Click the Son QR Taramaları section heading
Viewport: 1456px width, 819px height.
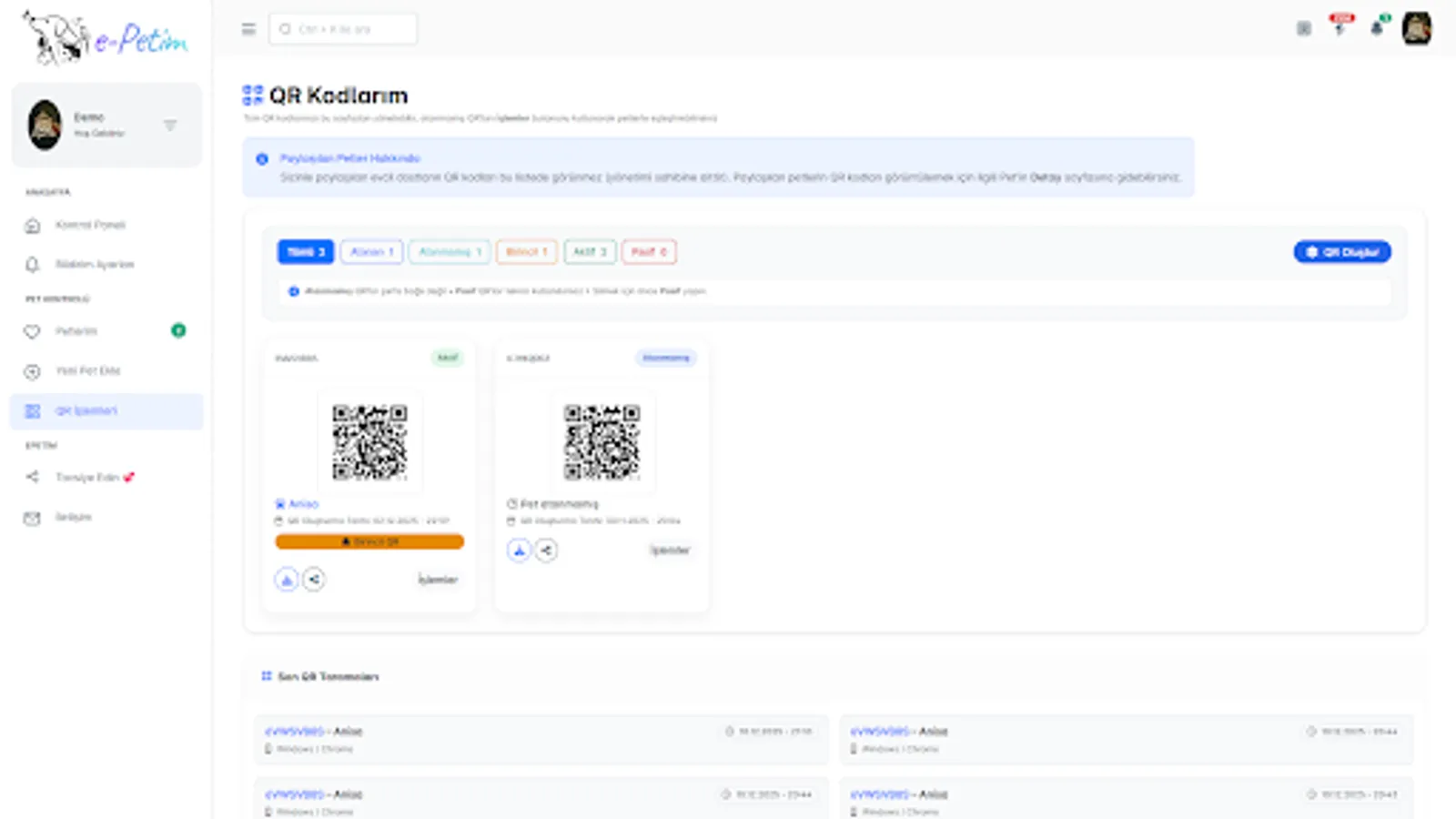(x=328, y=676)
